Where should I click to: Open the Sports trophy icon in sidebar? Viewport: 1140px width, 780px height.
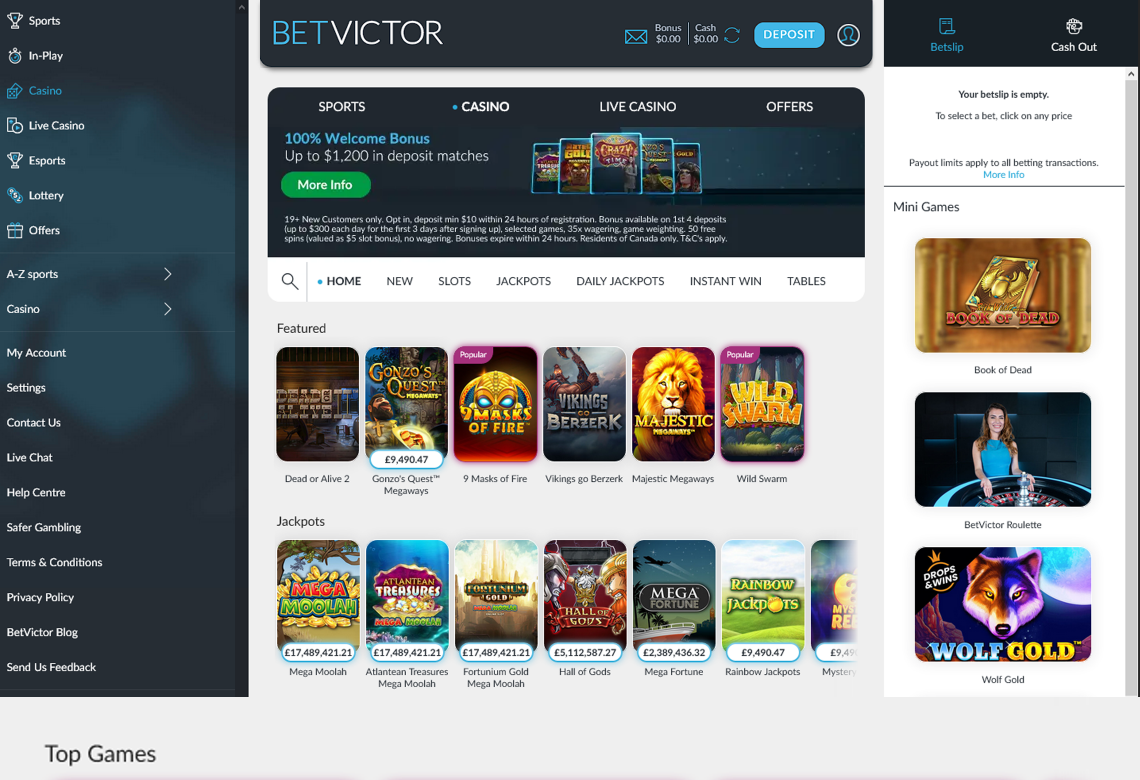[x=15, y=20]
